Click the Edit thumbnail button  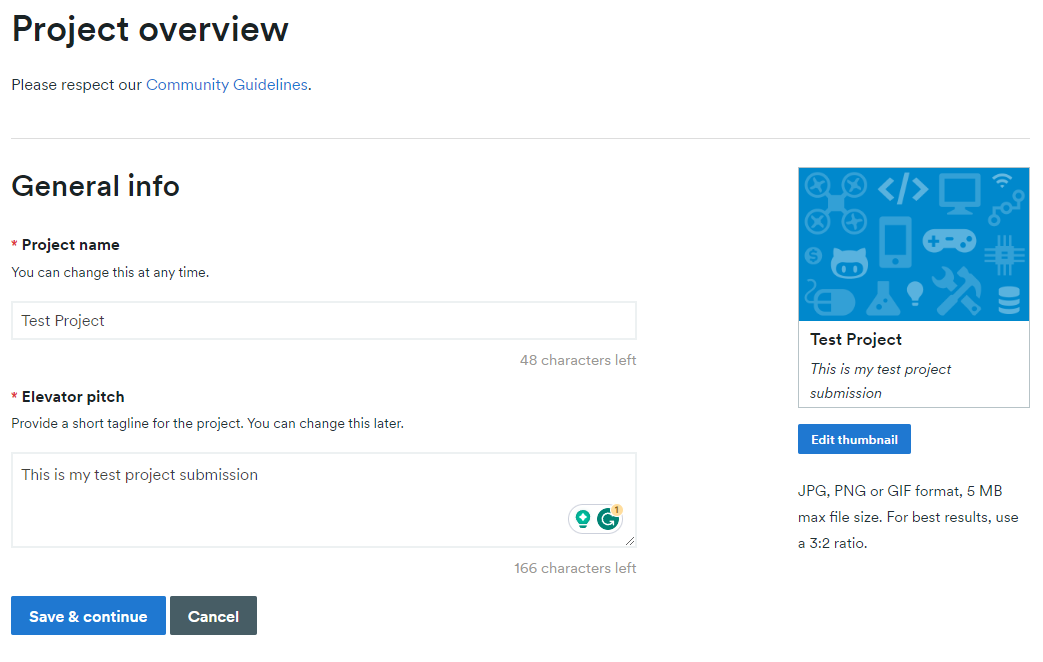coord(854,439)
